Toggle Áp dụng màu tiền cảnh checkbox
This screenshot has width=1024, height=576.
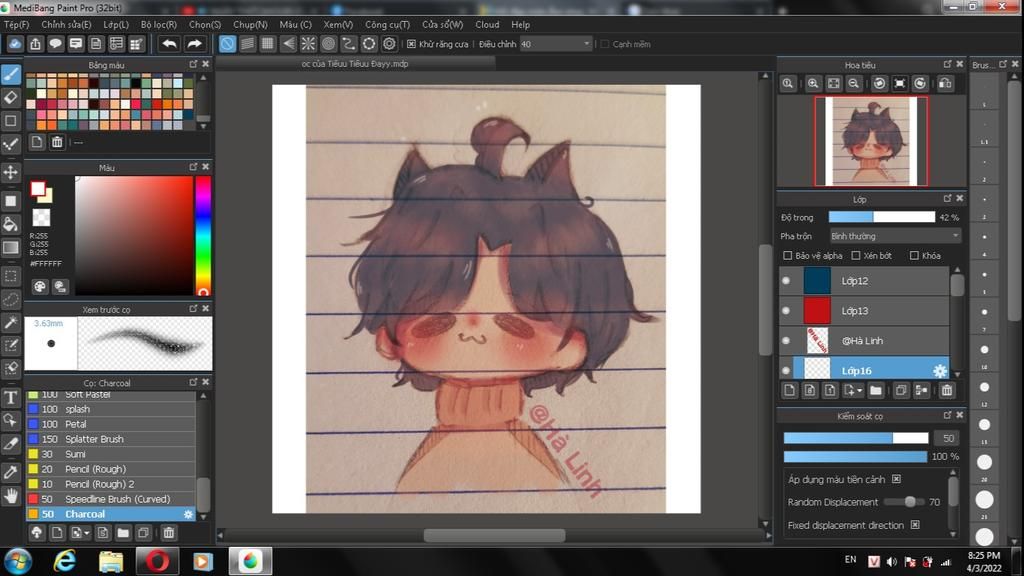click(897, 479)
